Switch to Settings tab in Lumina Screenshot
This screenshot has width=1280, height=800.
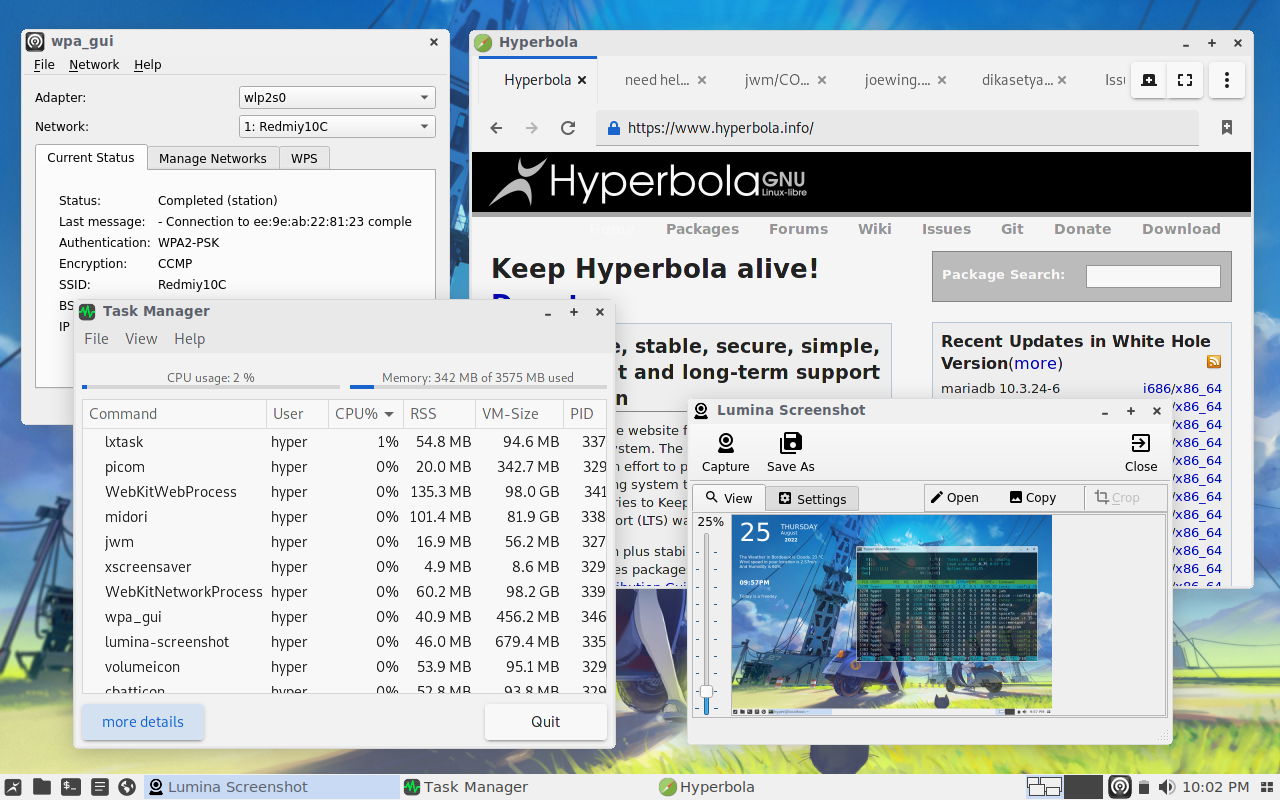click(x=812, y=499)
